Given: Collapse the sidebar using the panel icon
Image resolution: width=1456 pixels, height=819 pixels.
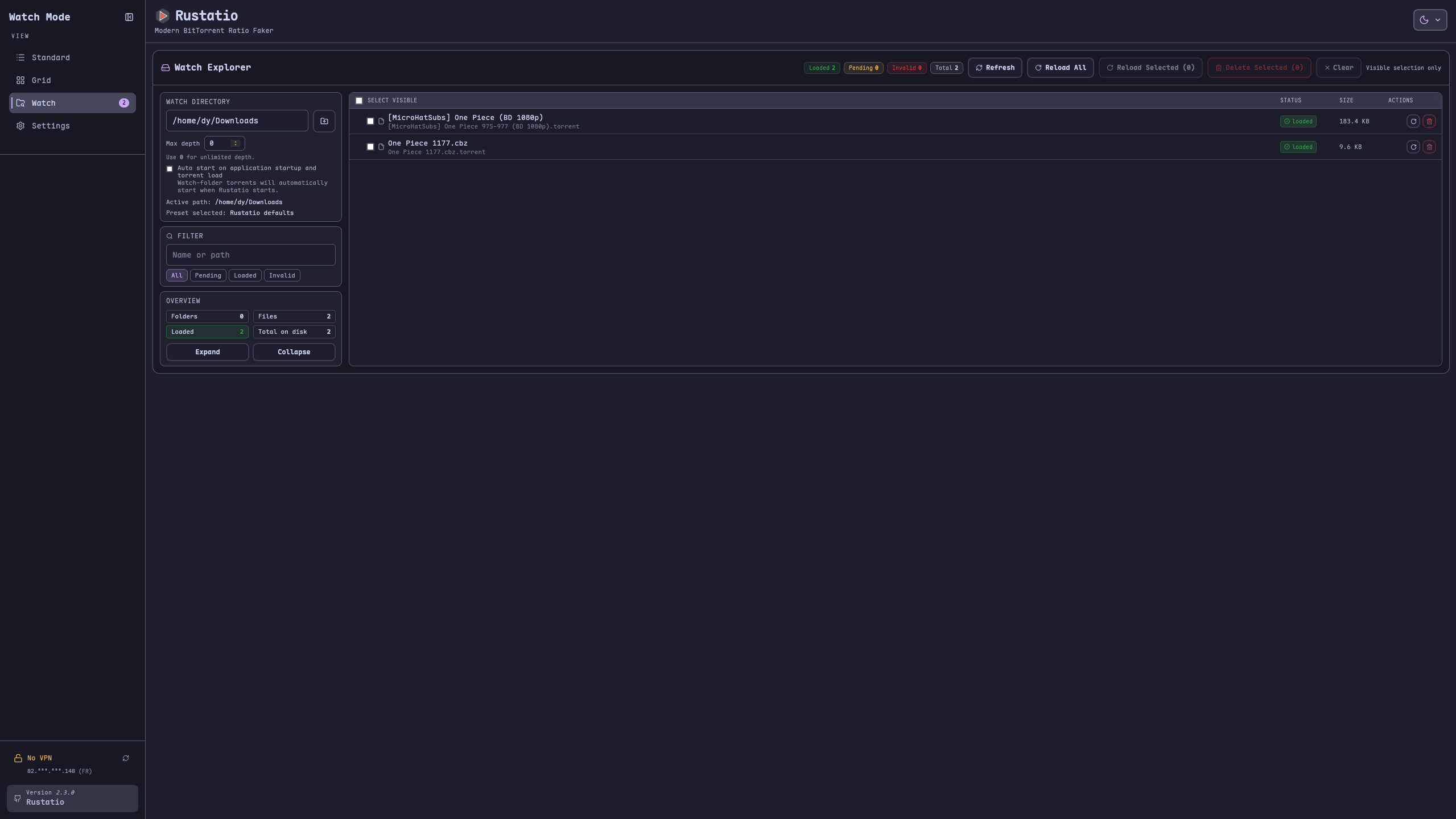Looking at the screenshot, I should coord(129,16).
